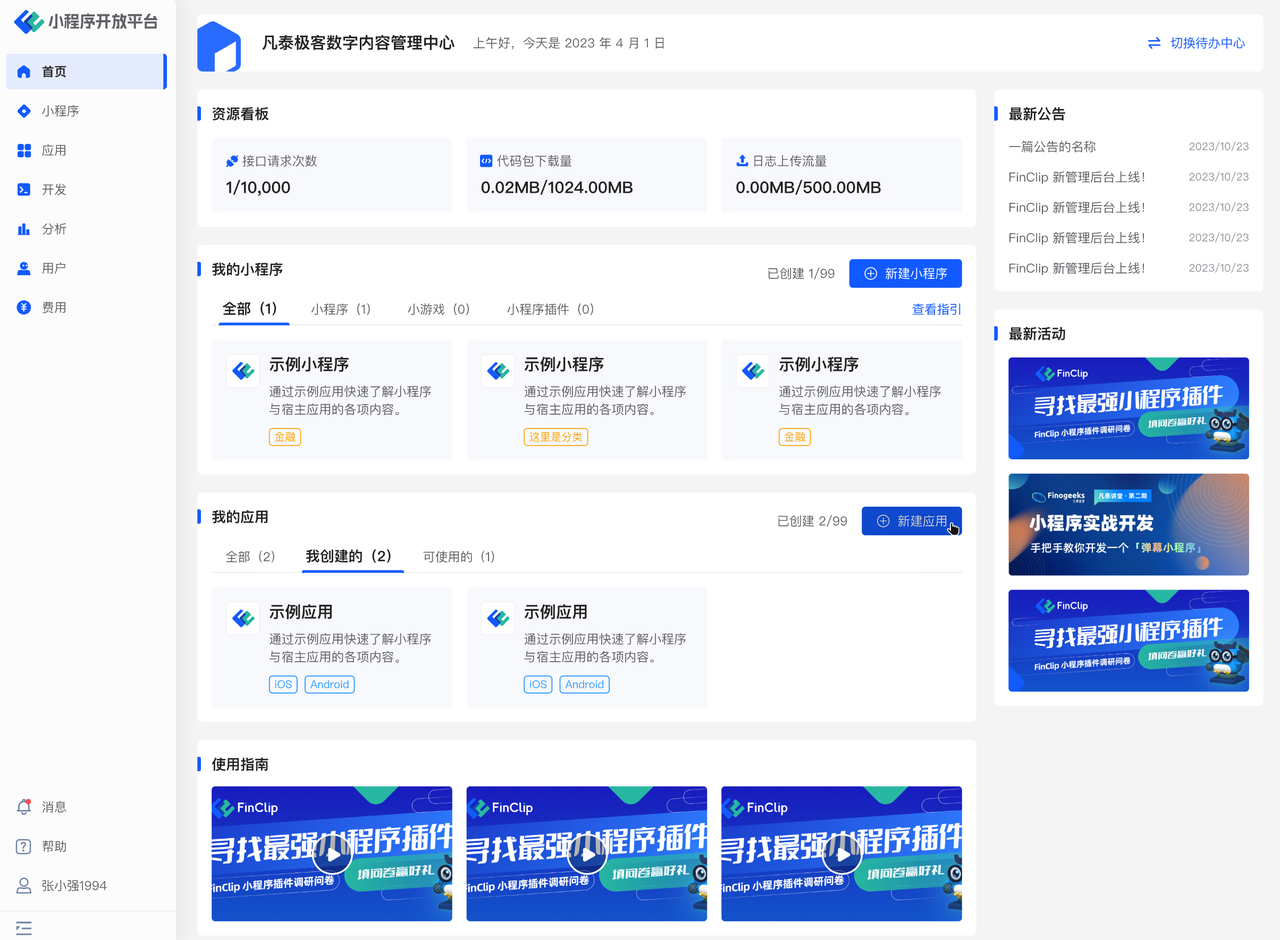1280x940 pixels.
Task: Open the 查看指引 link
Action: pos(936,310)
